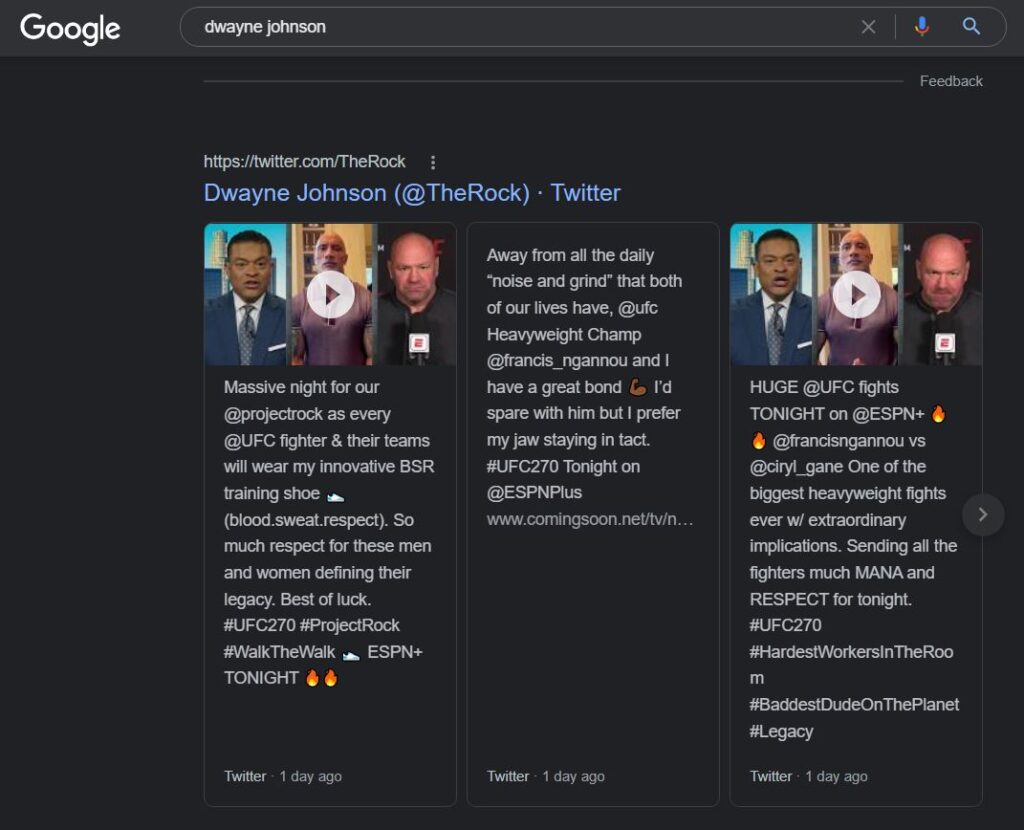Click 'Twitter · 1 day ago' under the third tweet
1024x830 pixels.
click(808, 776)
